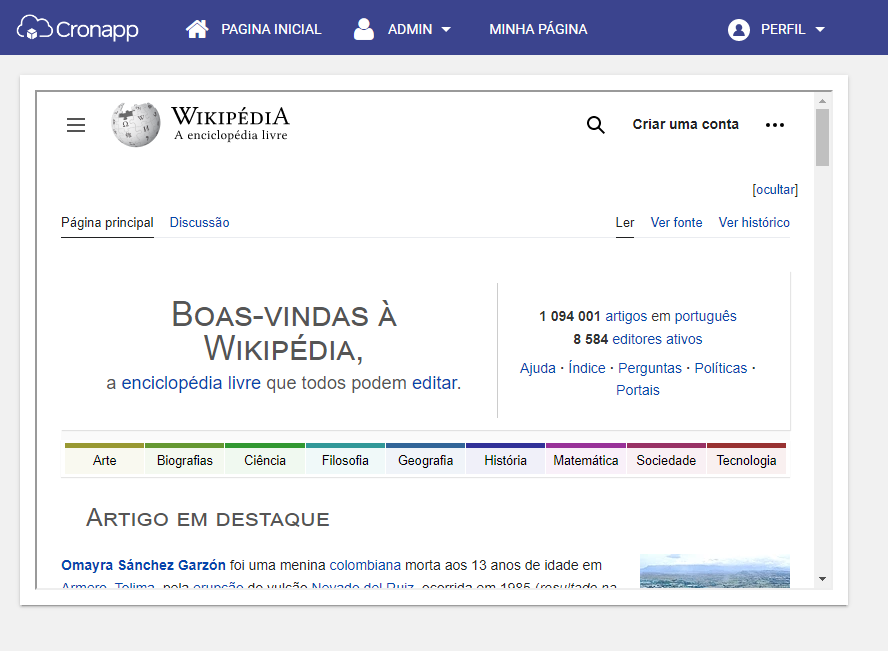Select the Página principal tab
Image resolution: width=888 pixels, height=651 pixels.
point(108,222)
